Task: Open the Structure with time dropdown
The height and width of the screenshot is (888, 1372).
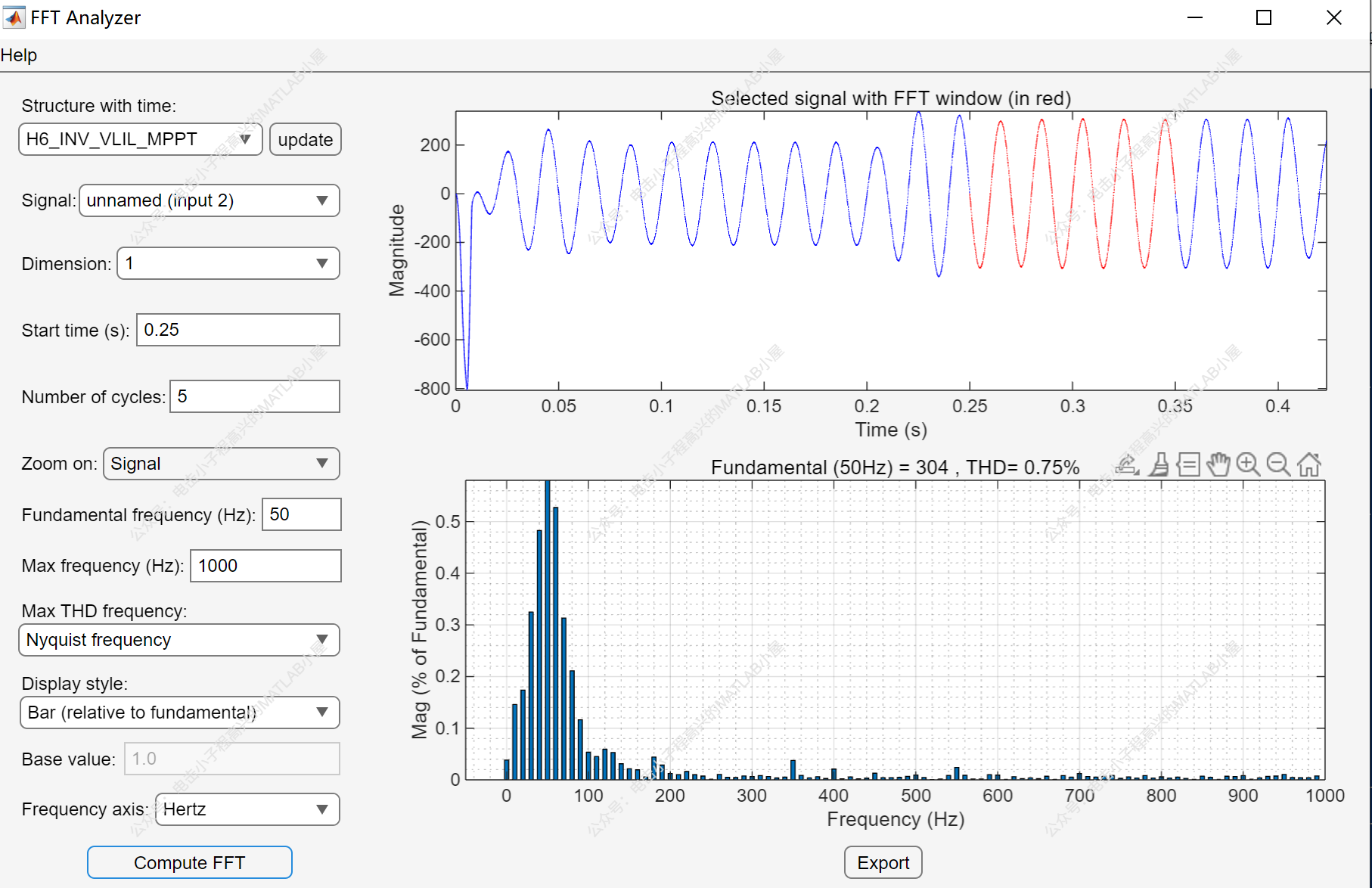Action: tap(140, 139)
